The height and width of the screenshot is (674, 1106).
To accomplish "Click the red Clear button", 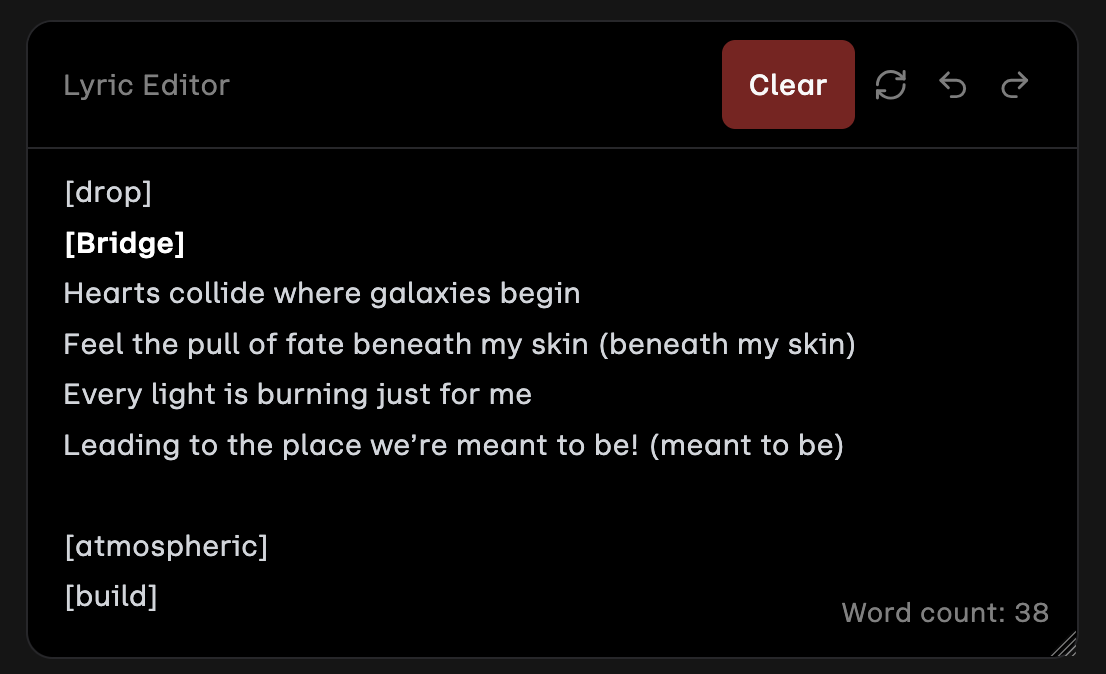I will point(788,85).
